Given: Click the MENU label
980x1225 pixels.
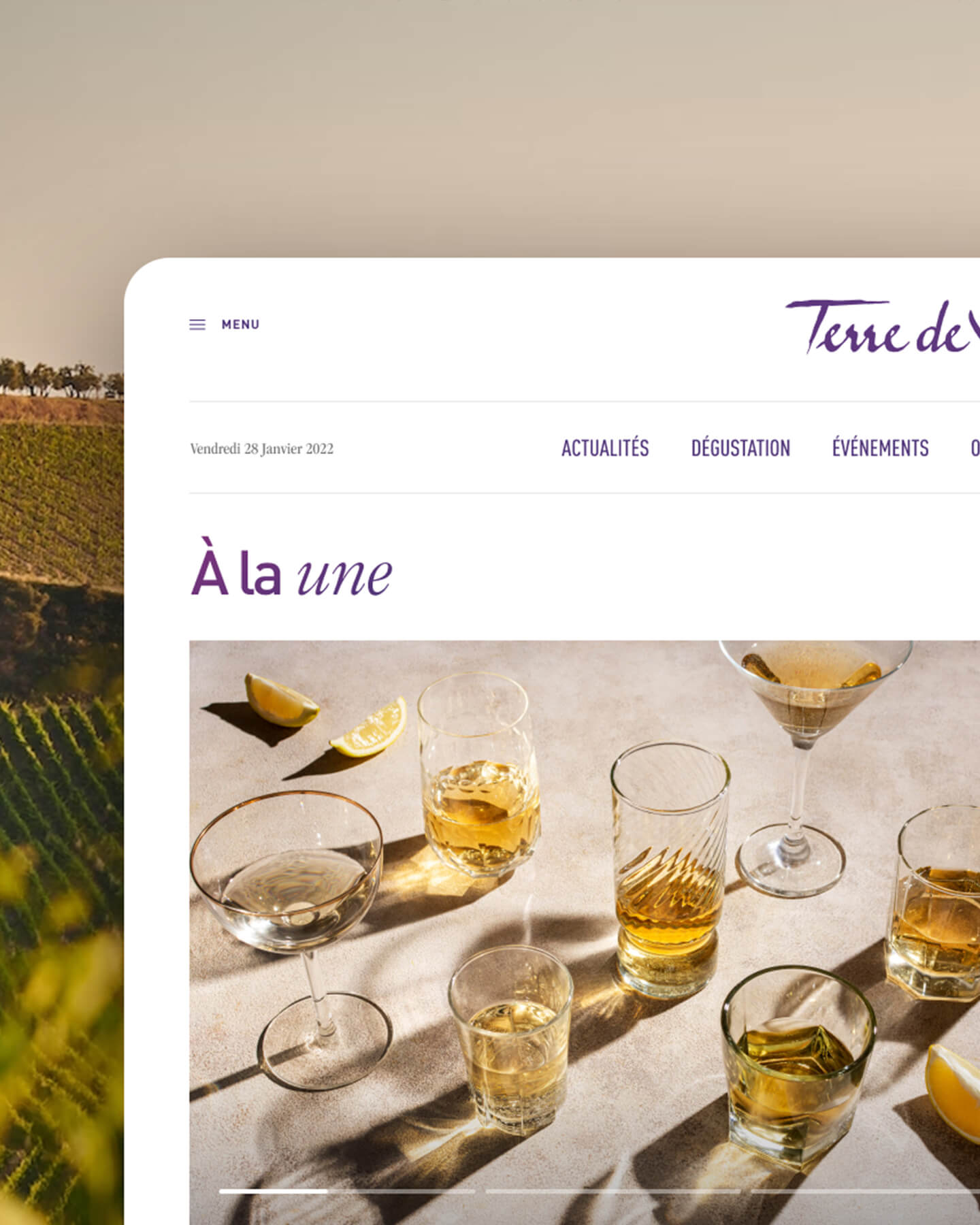Looking at the screenshot, I should click(240, 325).
